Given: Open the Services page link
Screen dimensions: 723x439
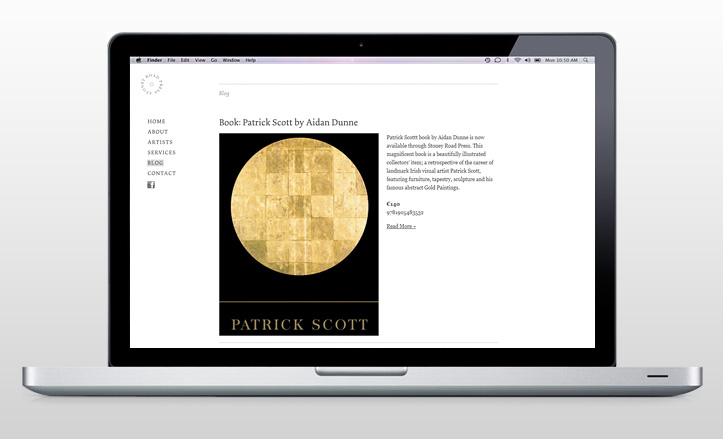Looking at the screenshot, I should [x=161, y=153].
